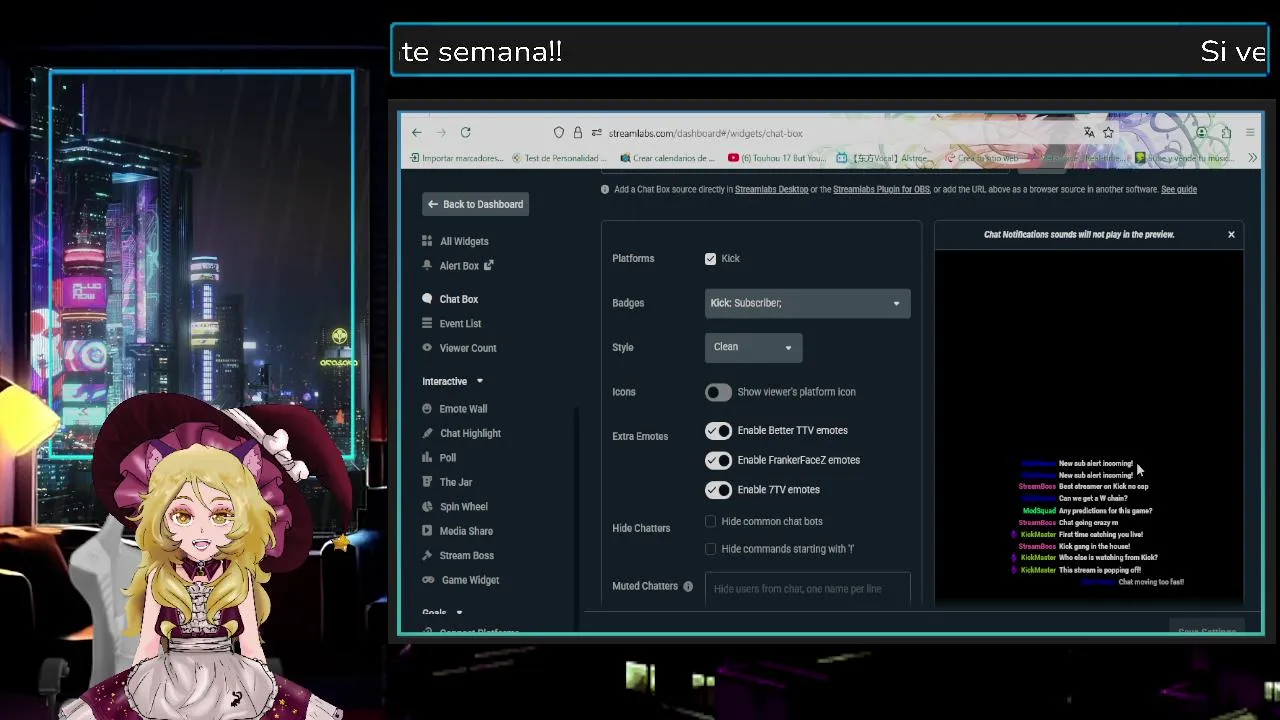Click the browser back arrow
Image resolution: width=1280 pixels, height=720 pixels.
[417, 132]
